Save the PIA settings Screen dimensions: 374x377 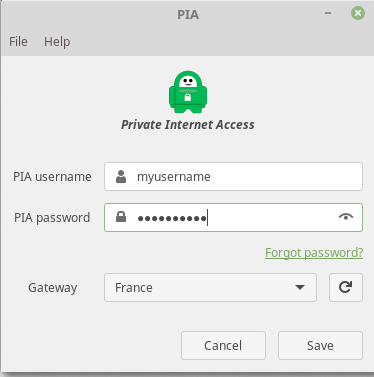tap(320, 346)
